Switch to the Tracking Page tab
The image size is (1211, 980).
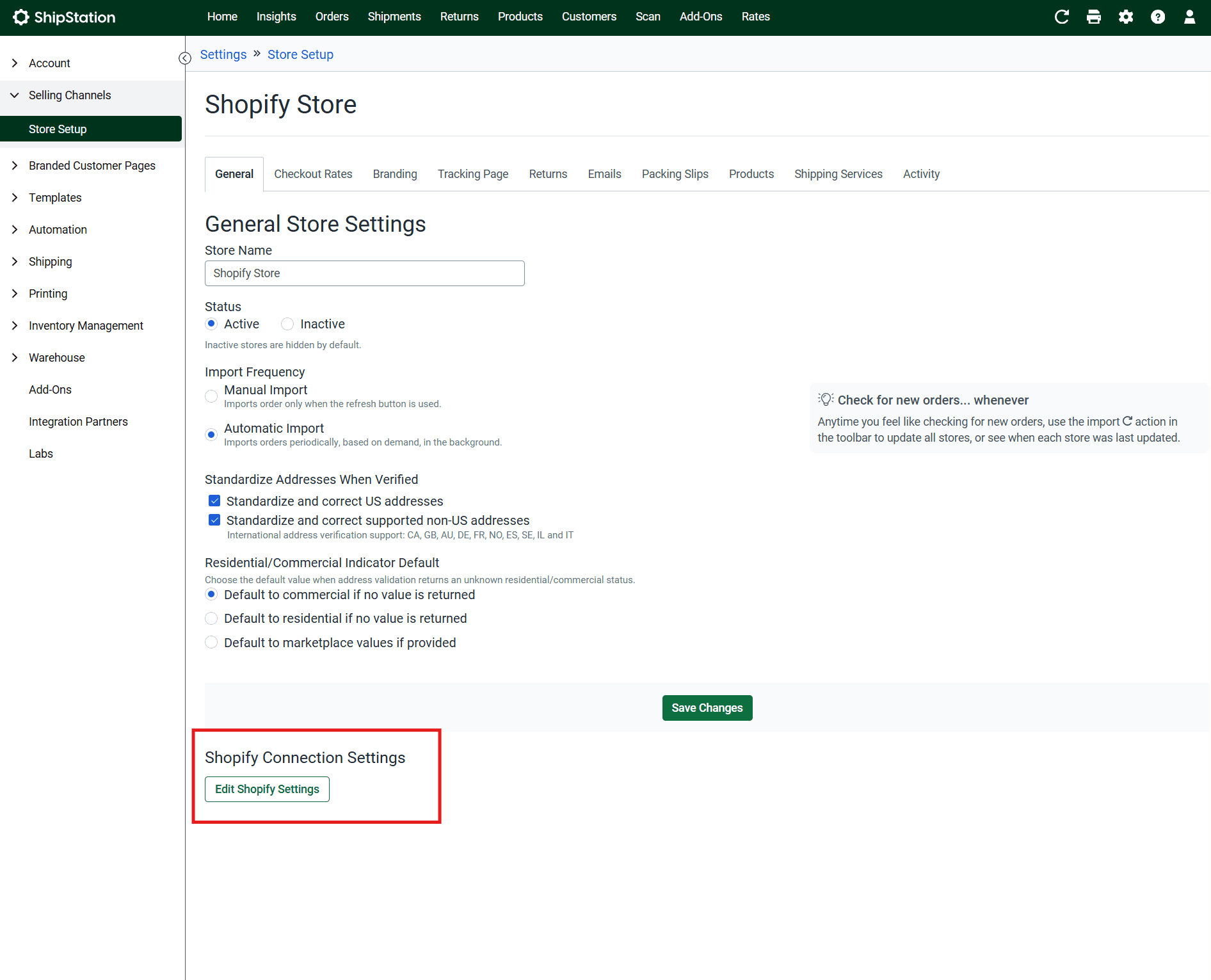tap(473, 174)
